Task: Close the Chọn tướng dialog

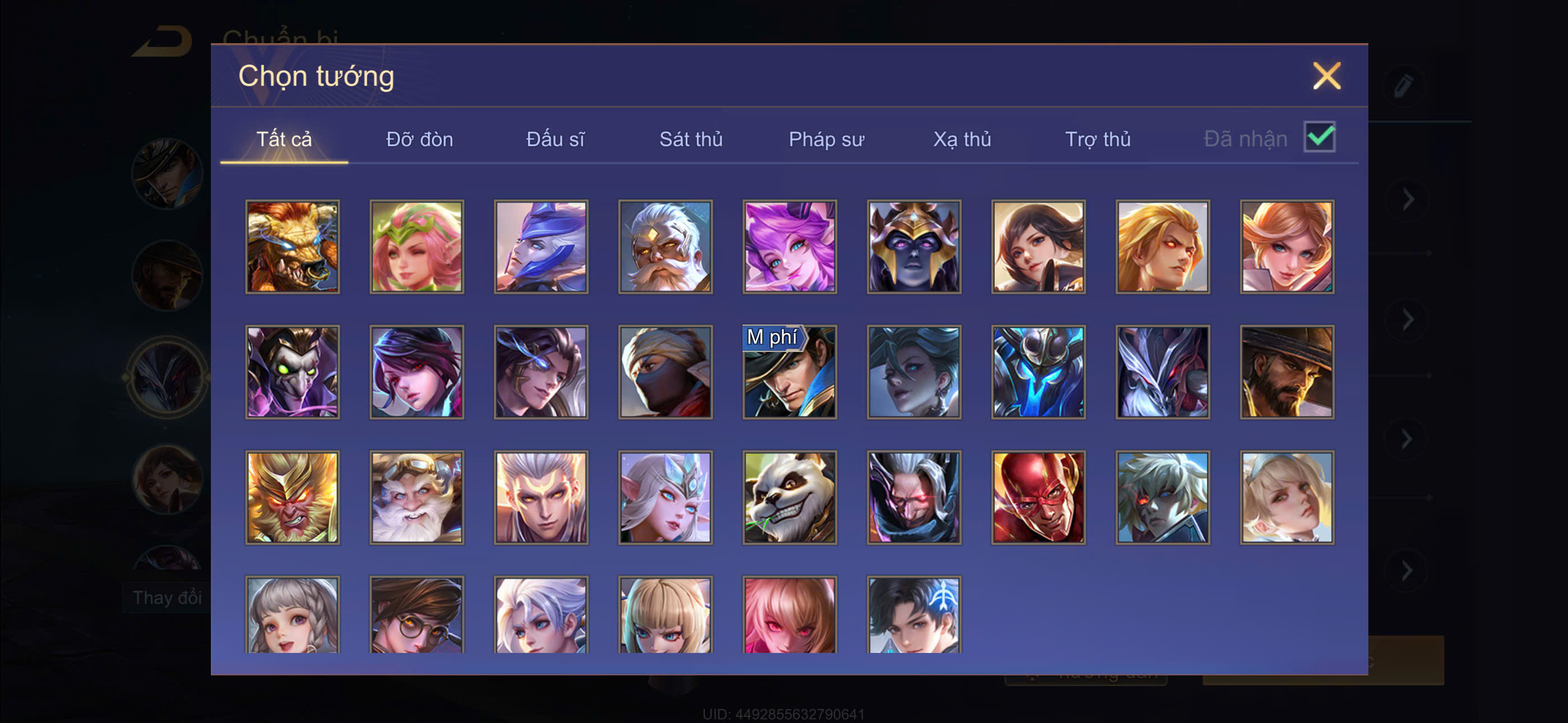Action: point(1326,76)
